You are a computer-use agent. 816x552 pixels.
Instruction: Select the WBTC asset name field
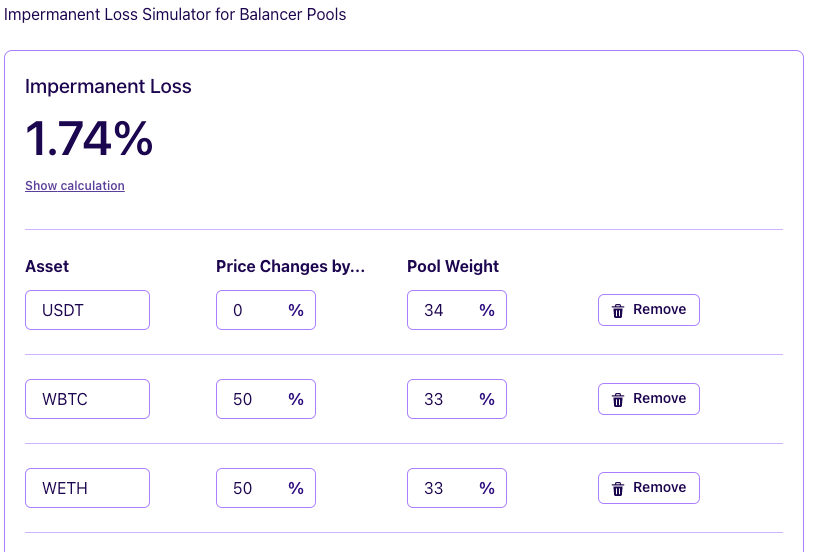(x=87, y=399)
